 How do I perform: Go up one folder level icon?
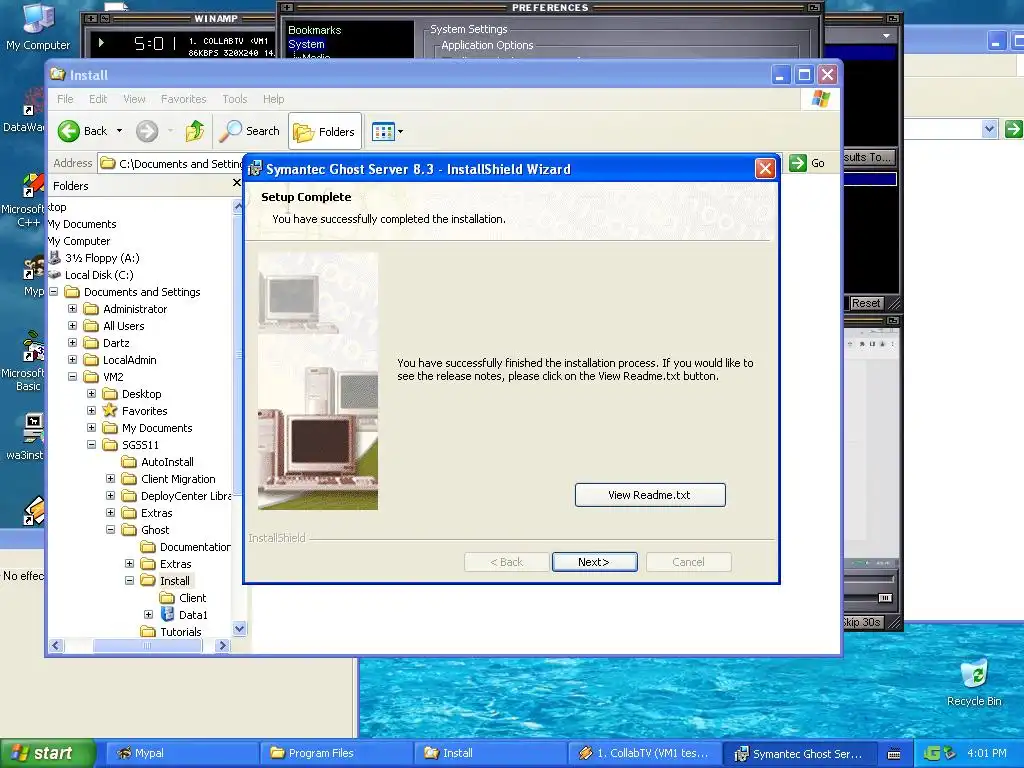click(195, 131)
